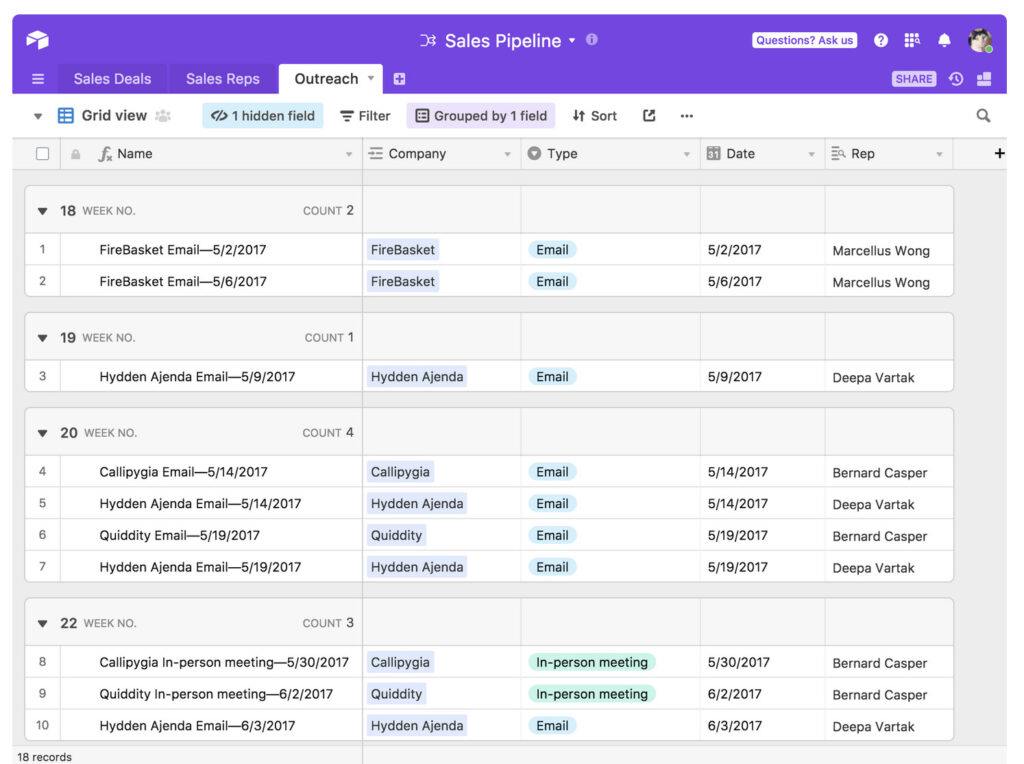Image resolution: width=1024 pixels, height=764 pixels.
Task: Click Hydden Ajenda company tag in row 3
Action: pyautogui.click(x=417, y=376)
